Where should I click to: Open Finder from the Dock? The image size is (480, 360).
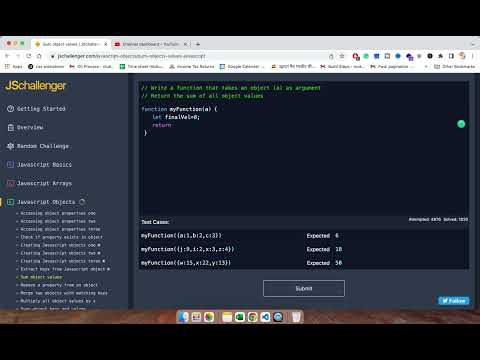[x=183, y=317]
